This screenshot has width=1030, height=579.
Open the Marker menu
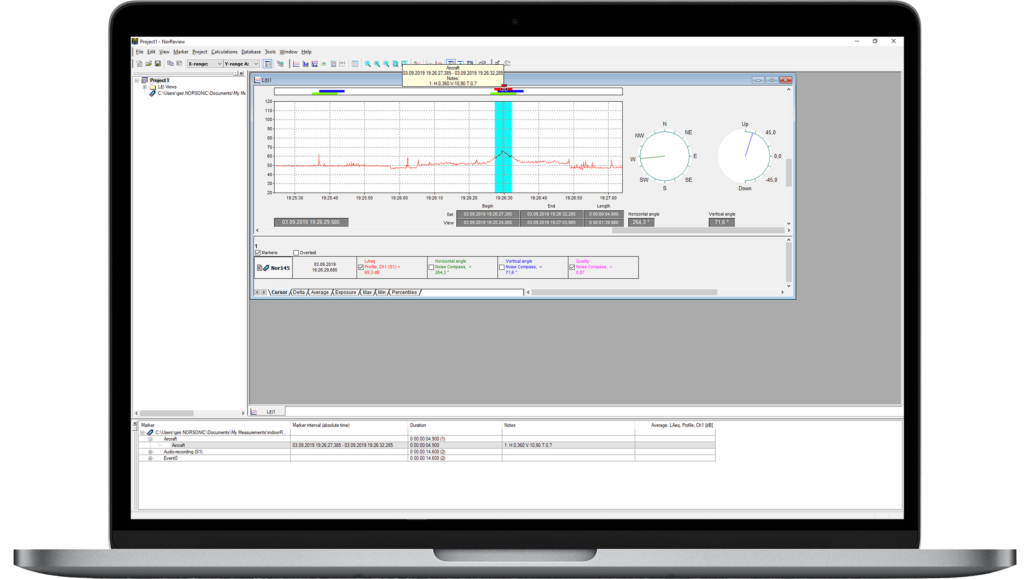click(181, 52)
